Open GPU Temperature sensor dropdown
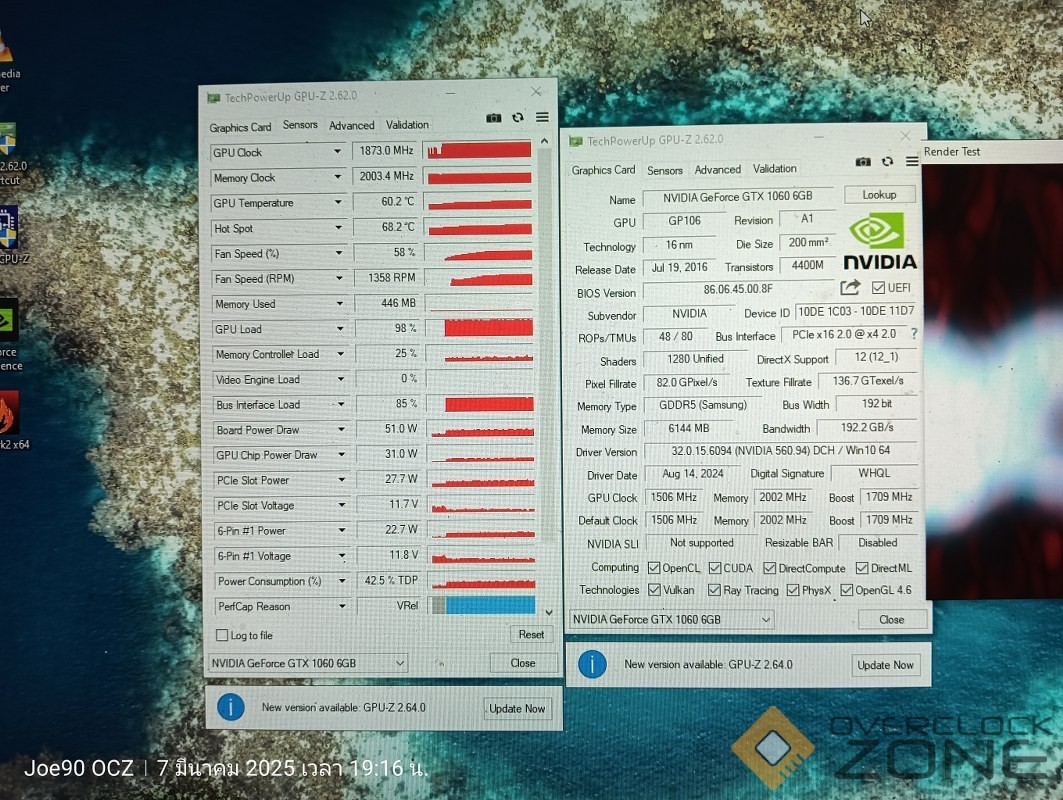1063x800 pixels. pos(338,201)
